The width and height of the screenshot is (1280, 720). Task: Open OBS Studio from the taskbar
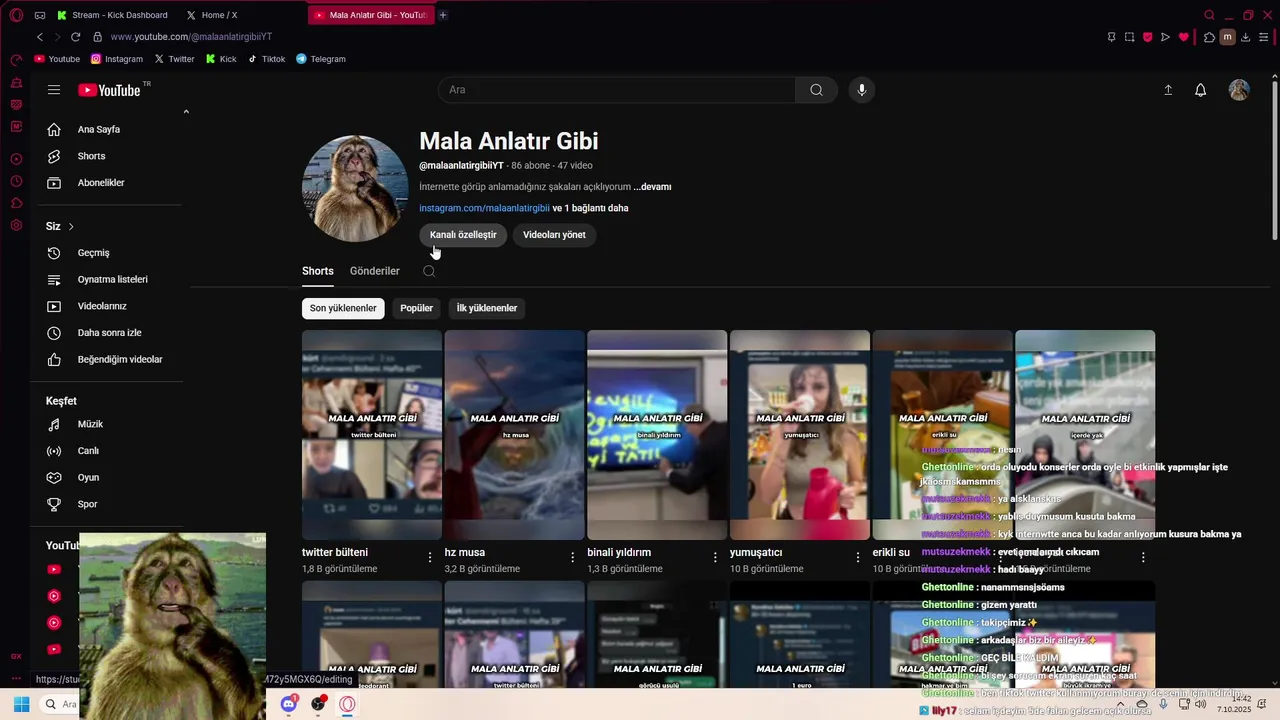coord(318,704)
